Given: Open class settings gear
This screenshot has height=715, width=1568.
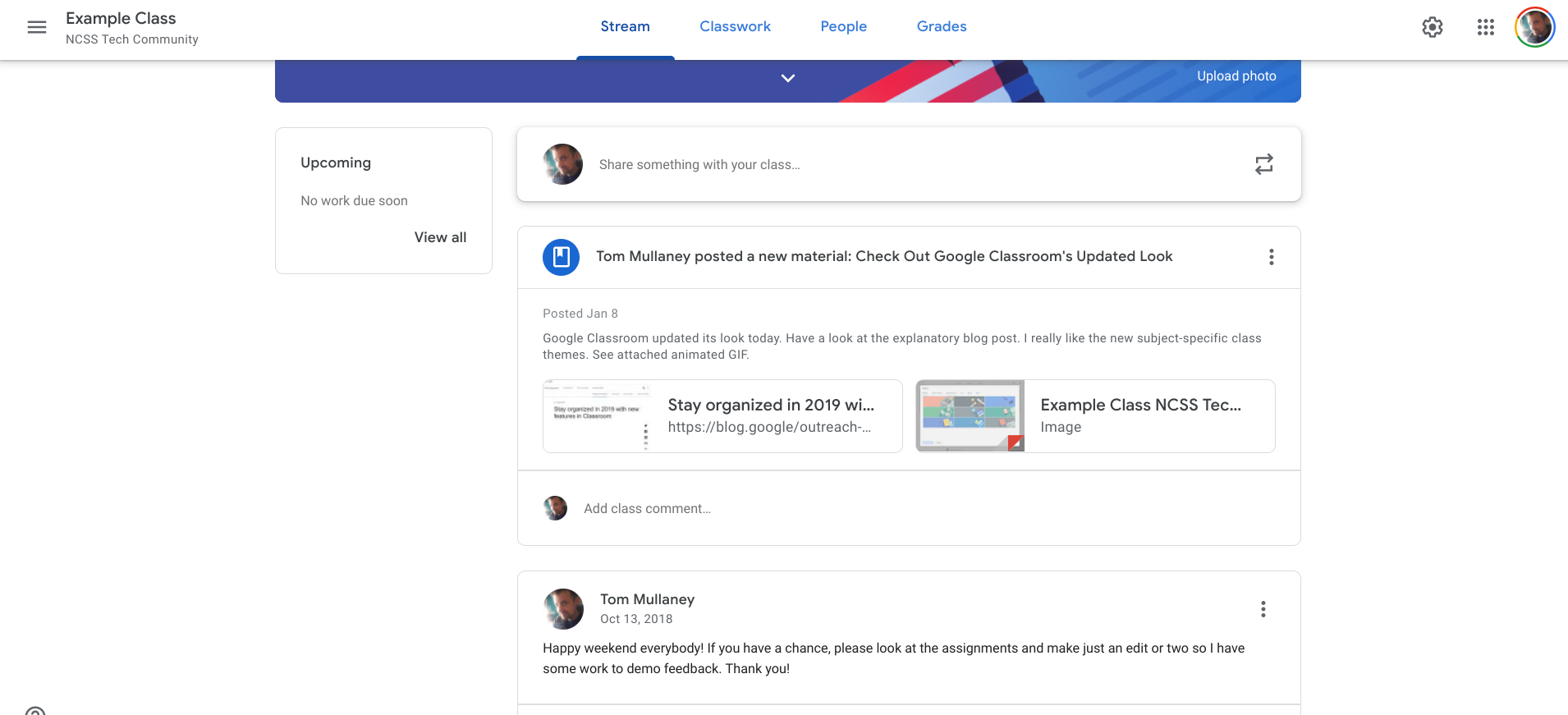Looking at the screenshot, I should click(1433, 27).
